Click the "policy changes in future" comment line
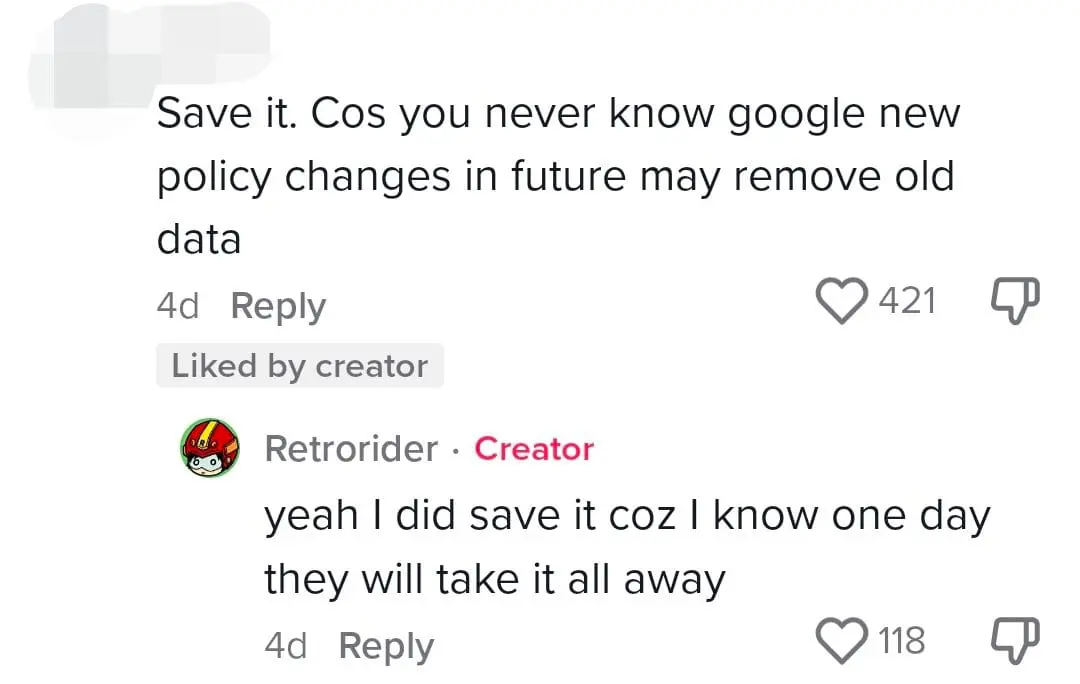1080x684 pixels. pyautogui.click(x=555, y=178)
